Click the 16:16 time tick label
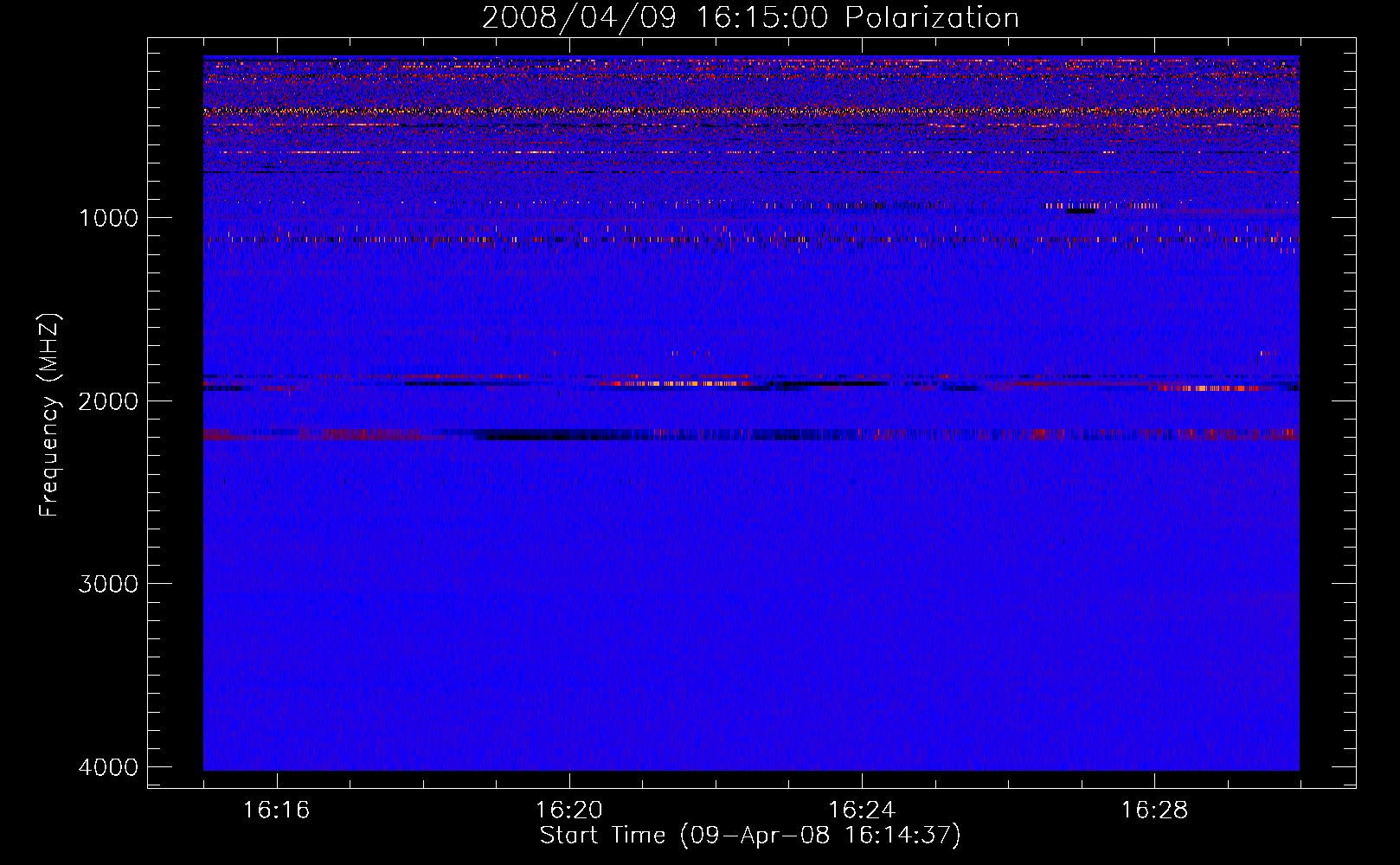This screenshot has height=865, width=1400. (x=276, y=811)
